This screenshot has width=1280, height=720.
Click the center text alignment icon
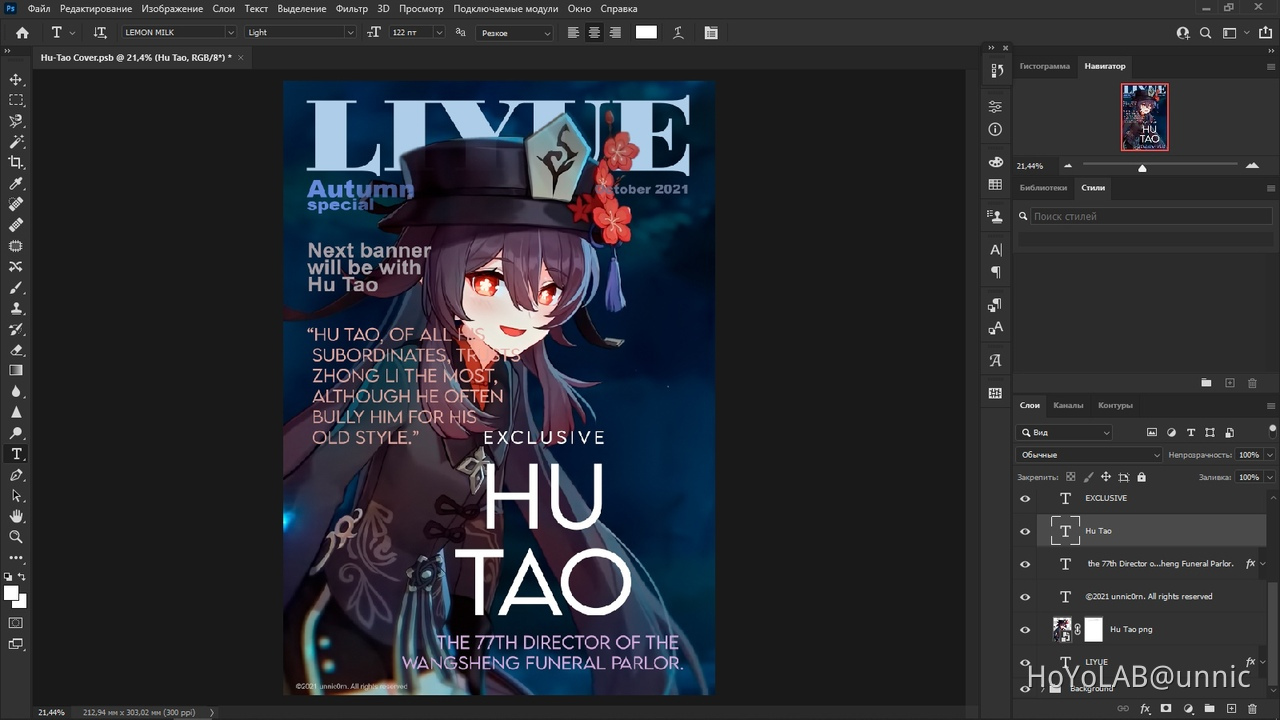point(594,33)
